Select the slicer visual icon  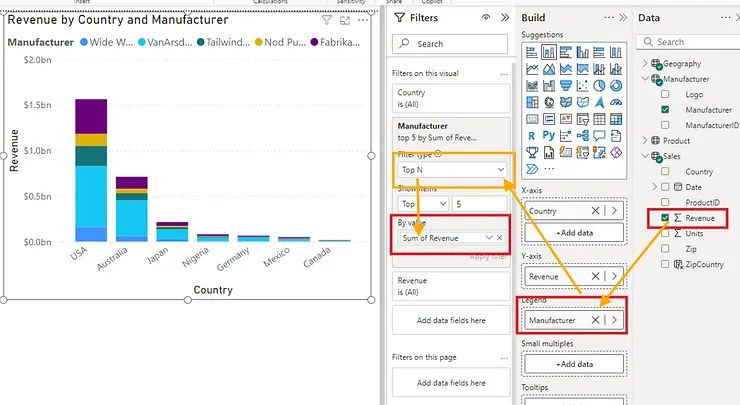tap(582, 119)
